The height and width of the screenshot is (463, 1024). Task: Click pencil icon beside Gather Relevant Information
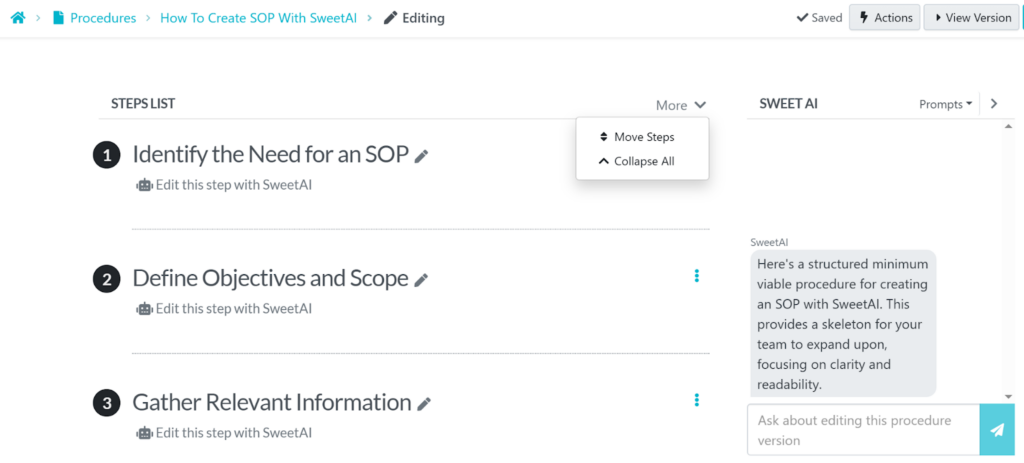click(x=424, y=404)
